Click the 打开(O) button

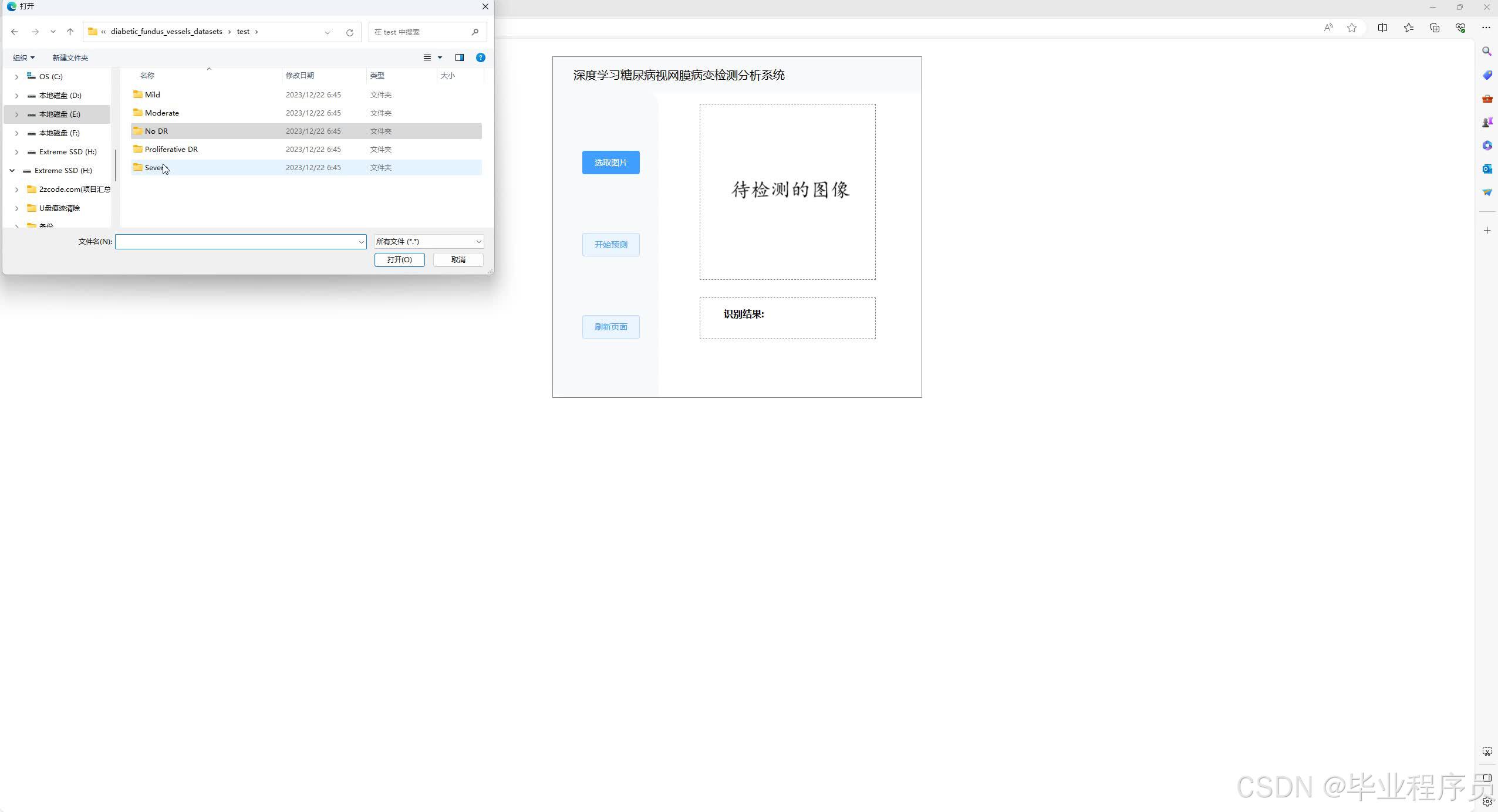click(x=399, y=260)
